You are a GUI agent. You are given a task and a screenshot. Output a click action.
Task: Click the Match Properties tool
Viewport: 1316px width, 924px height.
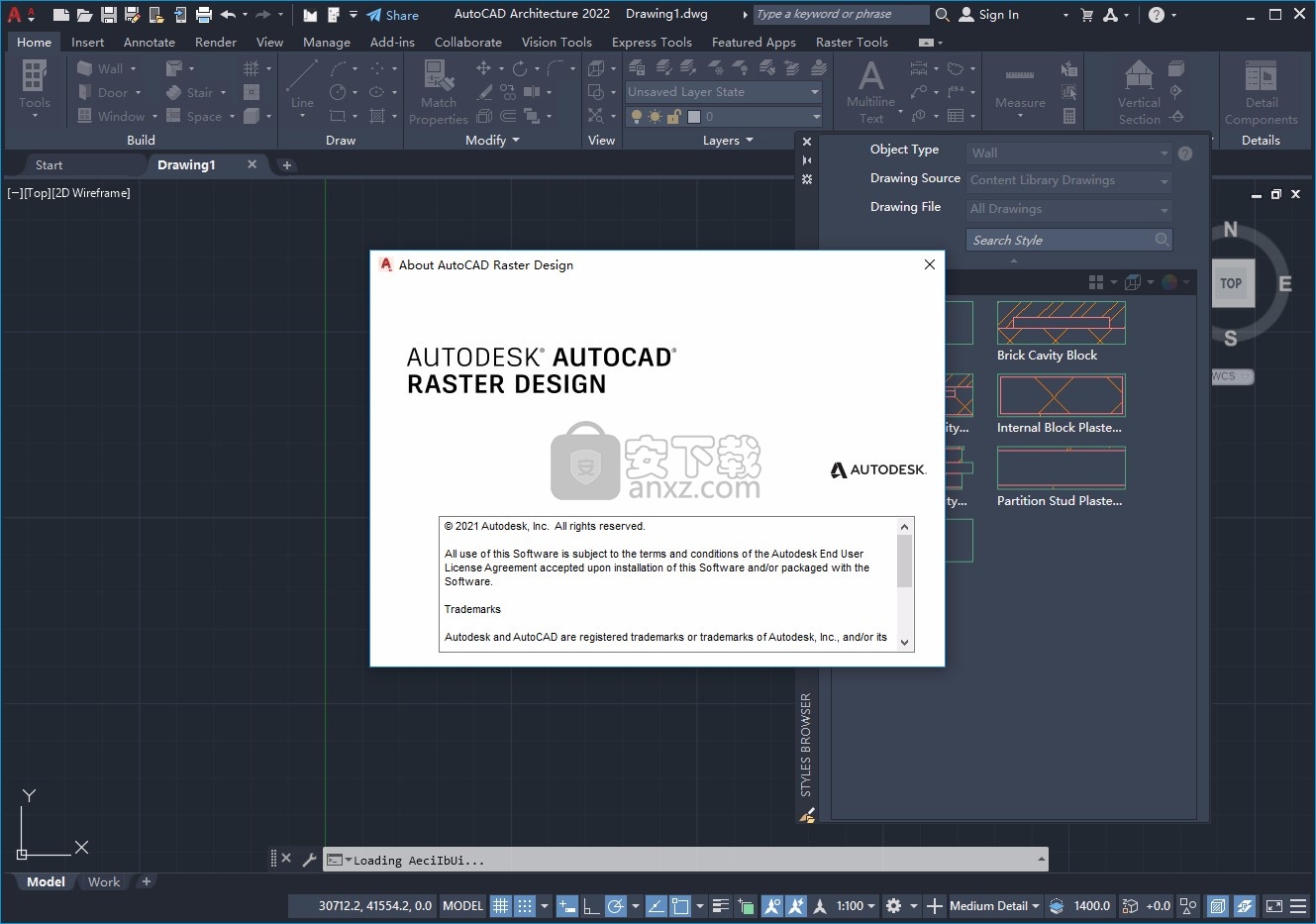coord(438,92)
